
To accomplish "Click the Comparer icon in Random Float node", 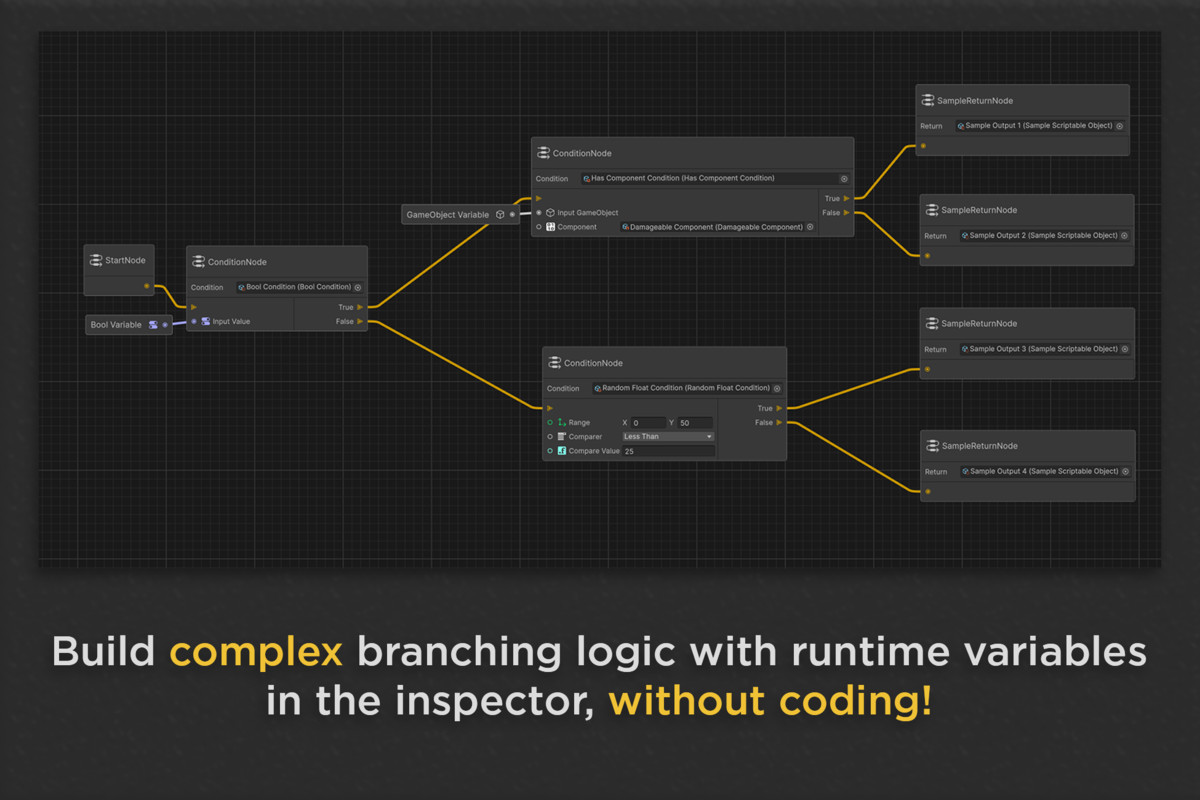I will [562, 437].
